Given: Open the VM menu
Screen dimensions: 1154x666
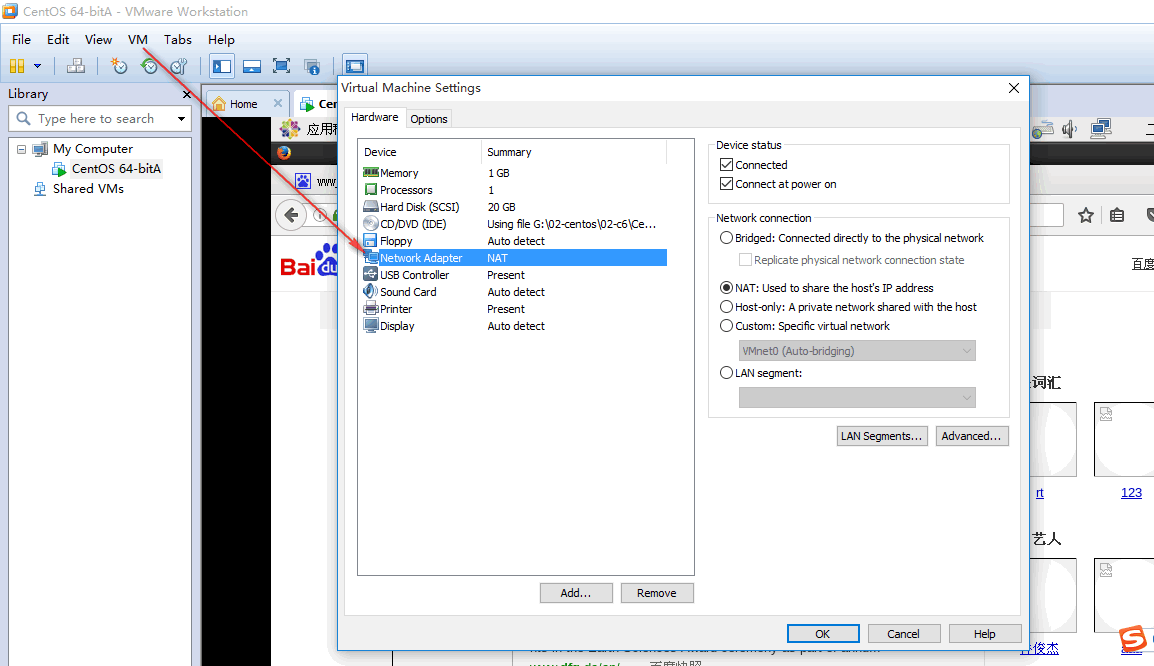Looking at the screenshot, I should [x=138, y=40].
